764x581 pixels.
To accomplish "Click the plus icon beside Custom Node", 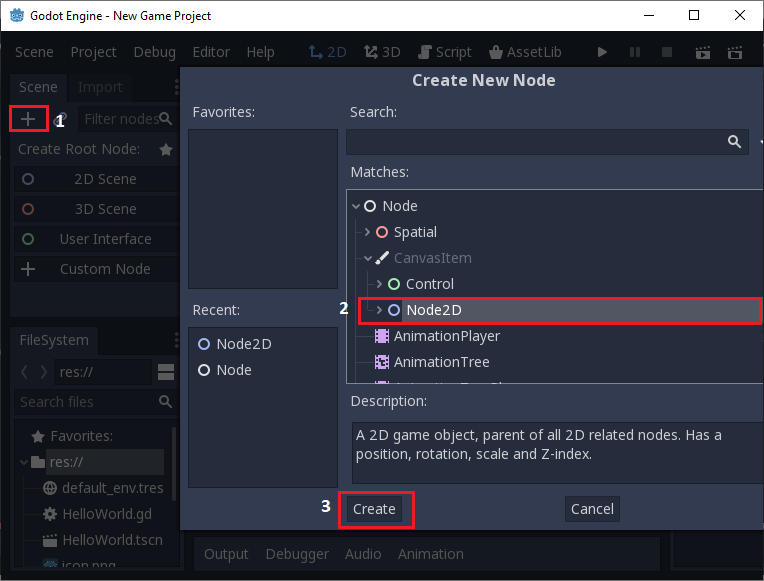I will coord(28,269).
